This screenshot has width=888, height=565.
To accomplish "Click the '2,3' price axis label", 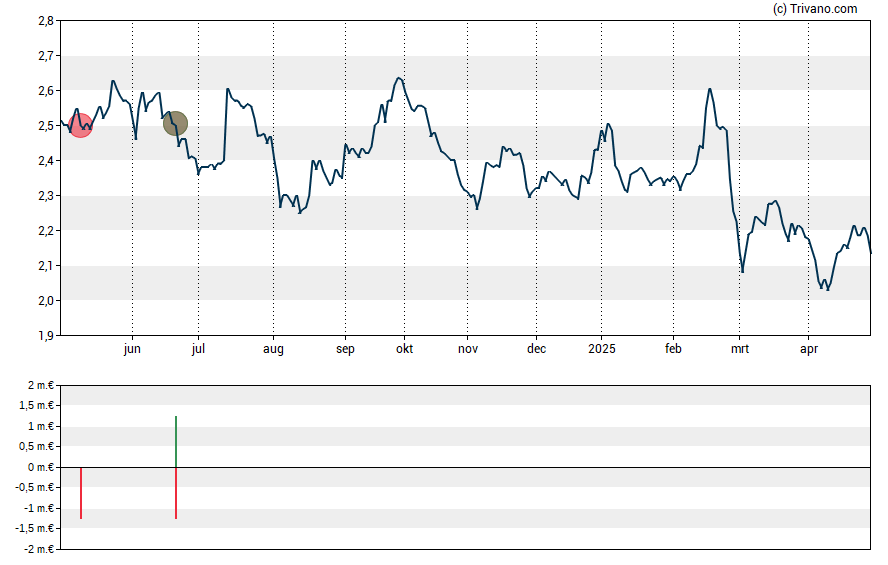I will tap(46, 196).
